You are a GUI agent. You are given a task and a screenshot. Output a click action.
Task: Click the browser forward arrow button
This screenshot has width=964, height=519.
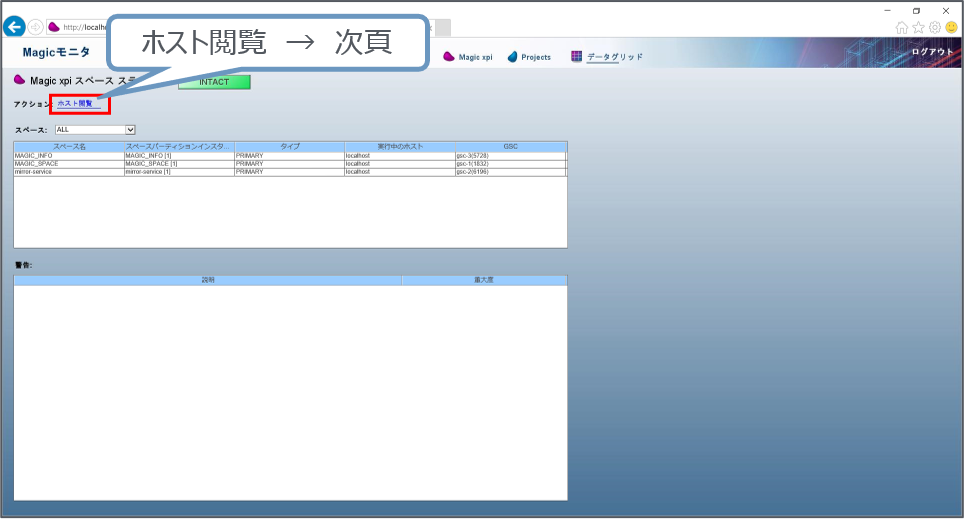coord(36,27)
